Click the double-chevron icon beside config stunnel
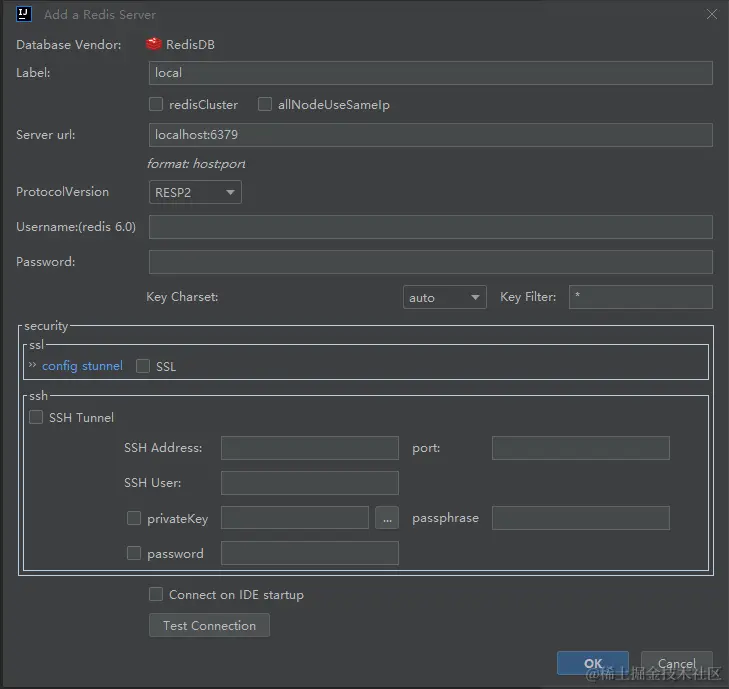 click(32, 365)
